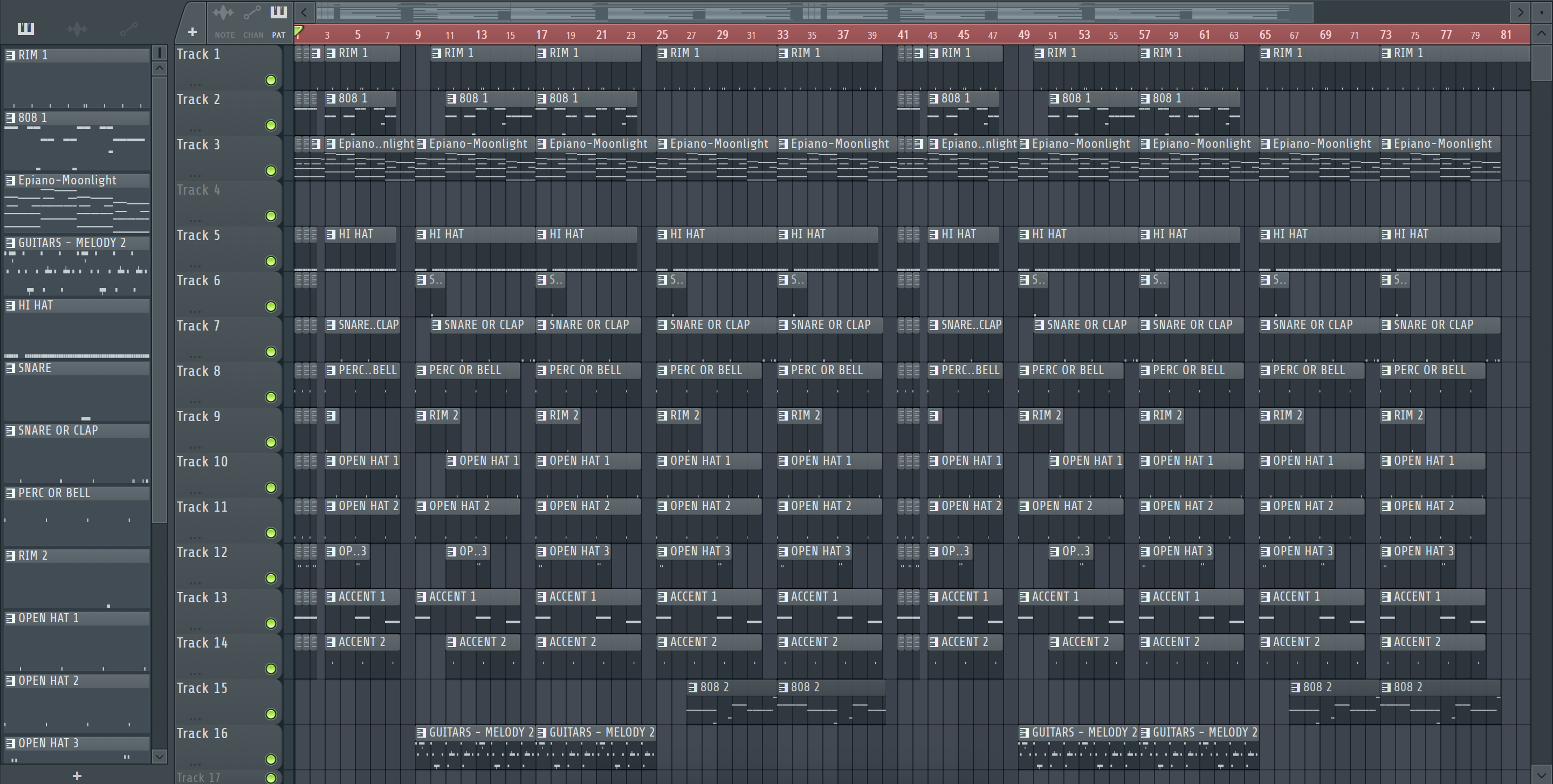The image size is (1553, 784).
Task: Click the picker panel vertical scrollbar thumb
Action: (x=159, y=299)
